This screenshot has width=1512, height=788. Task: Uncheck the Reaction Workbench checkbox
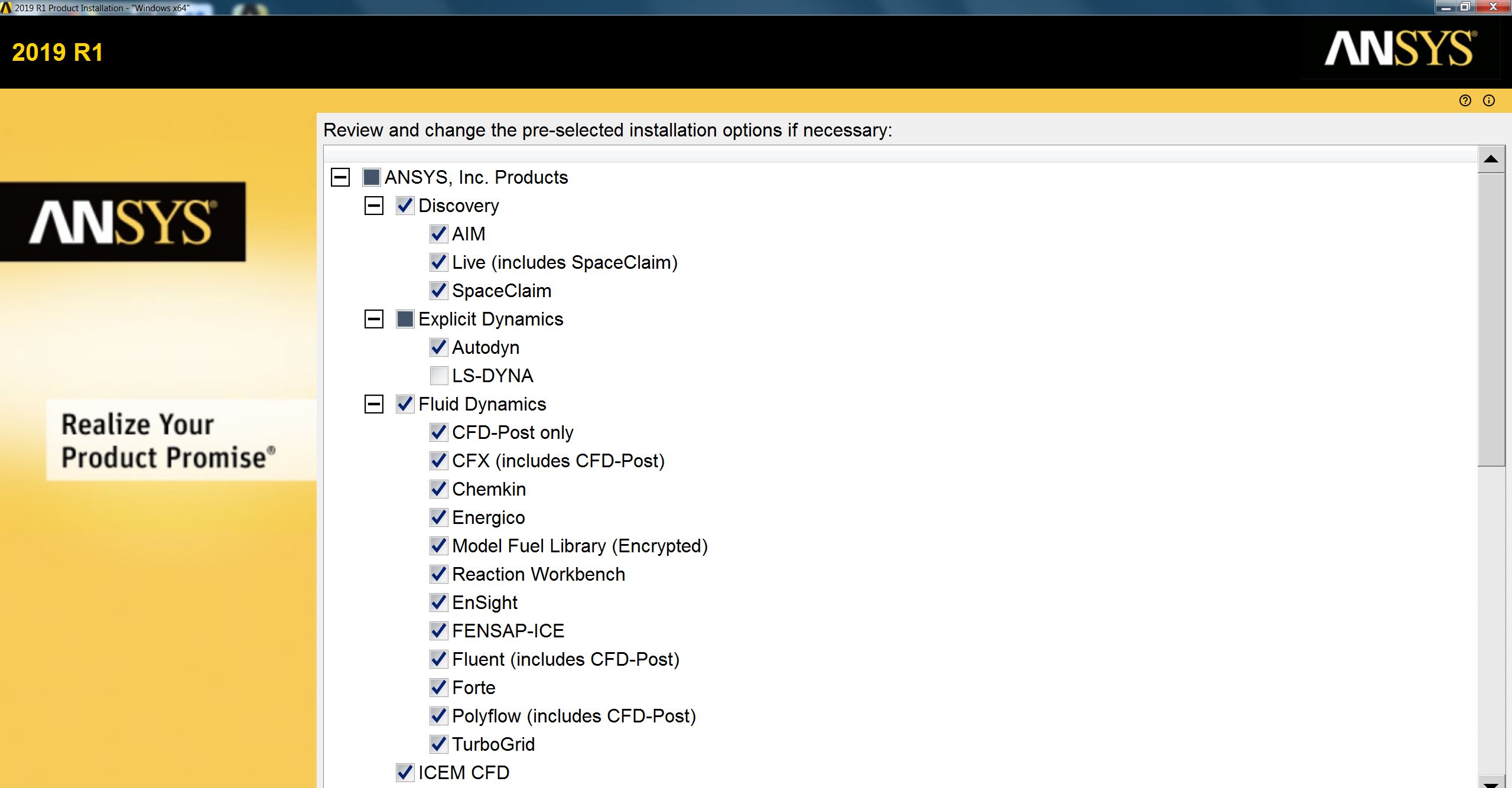[438, 574]
